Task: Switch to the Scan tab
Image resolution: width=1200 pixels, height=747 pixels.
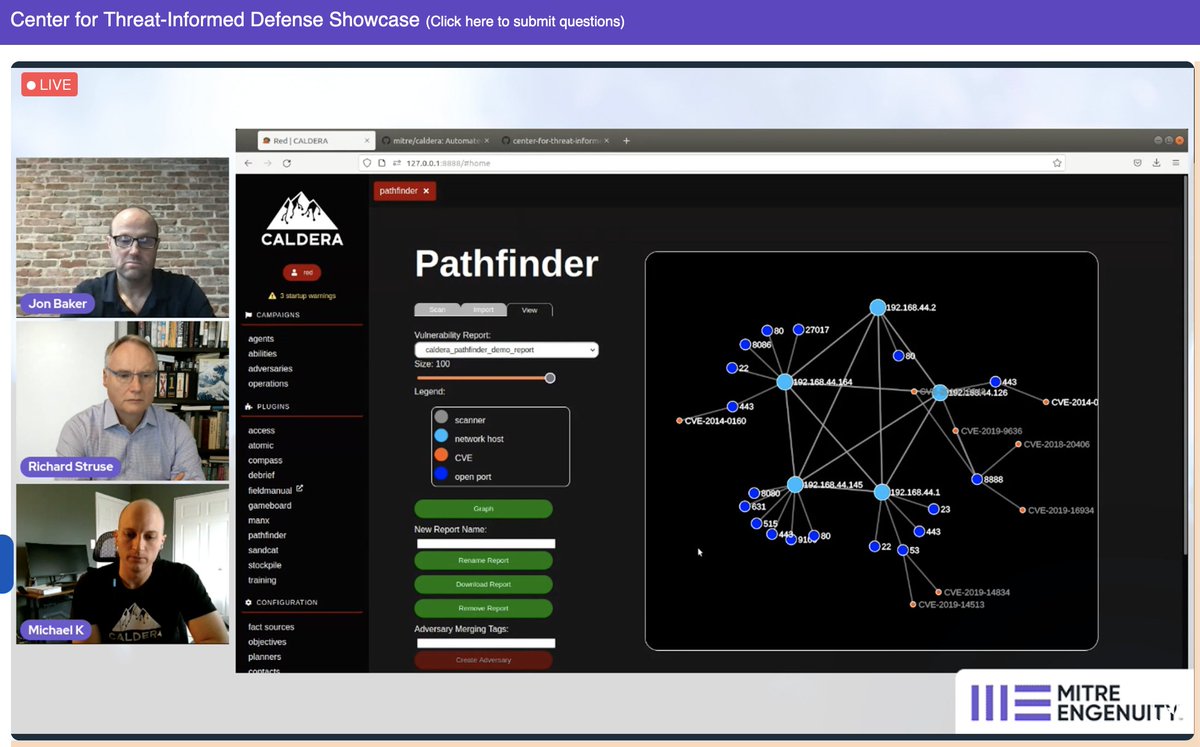Action: pos(437,310)
